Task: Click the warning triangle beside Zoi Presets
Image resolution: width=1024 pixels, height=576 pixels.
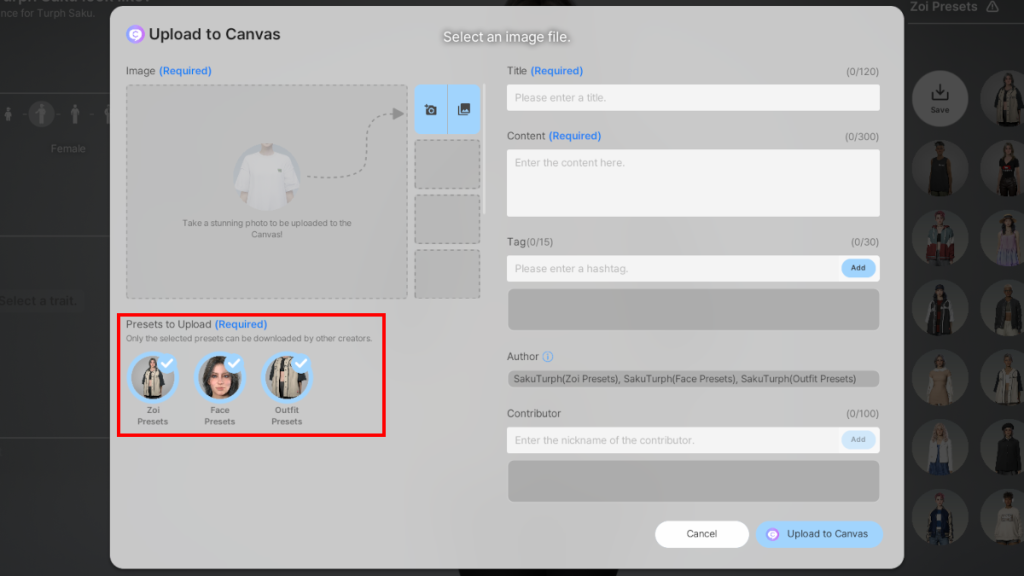Action: pos(992,7)
